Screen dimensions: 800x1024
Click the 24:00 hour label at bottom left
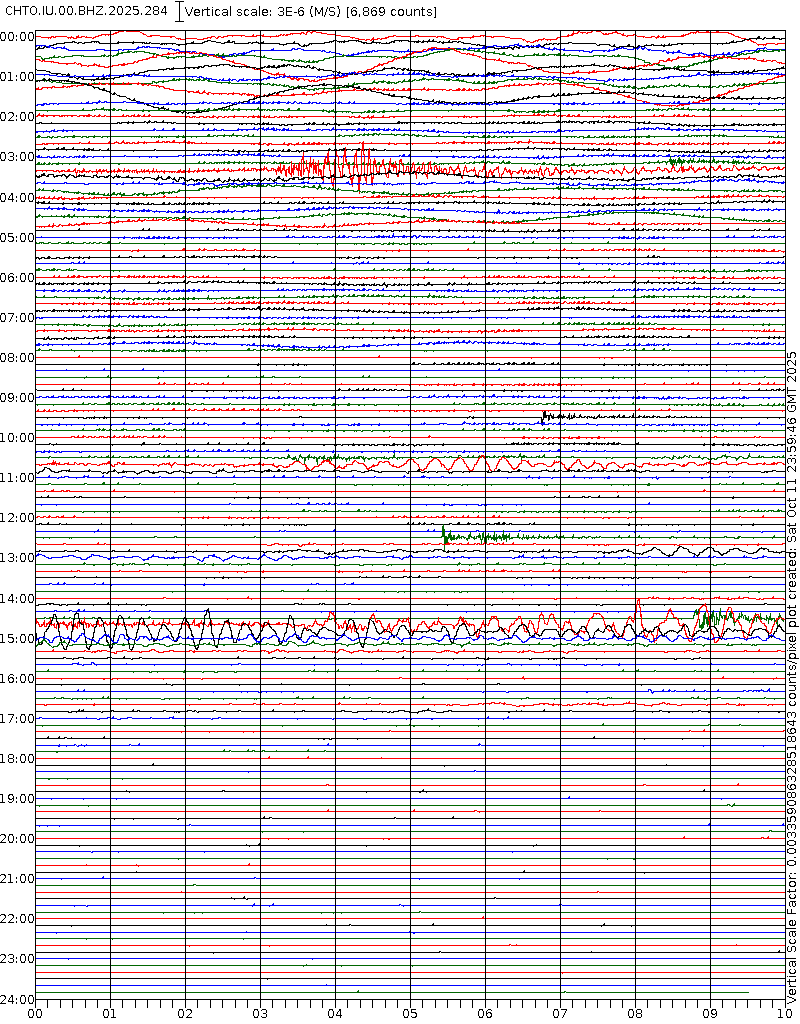tap(18, 999)
